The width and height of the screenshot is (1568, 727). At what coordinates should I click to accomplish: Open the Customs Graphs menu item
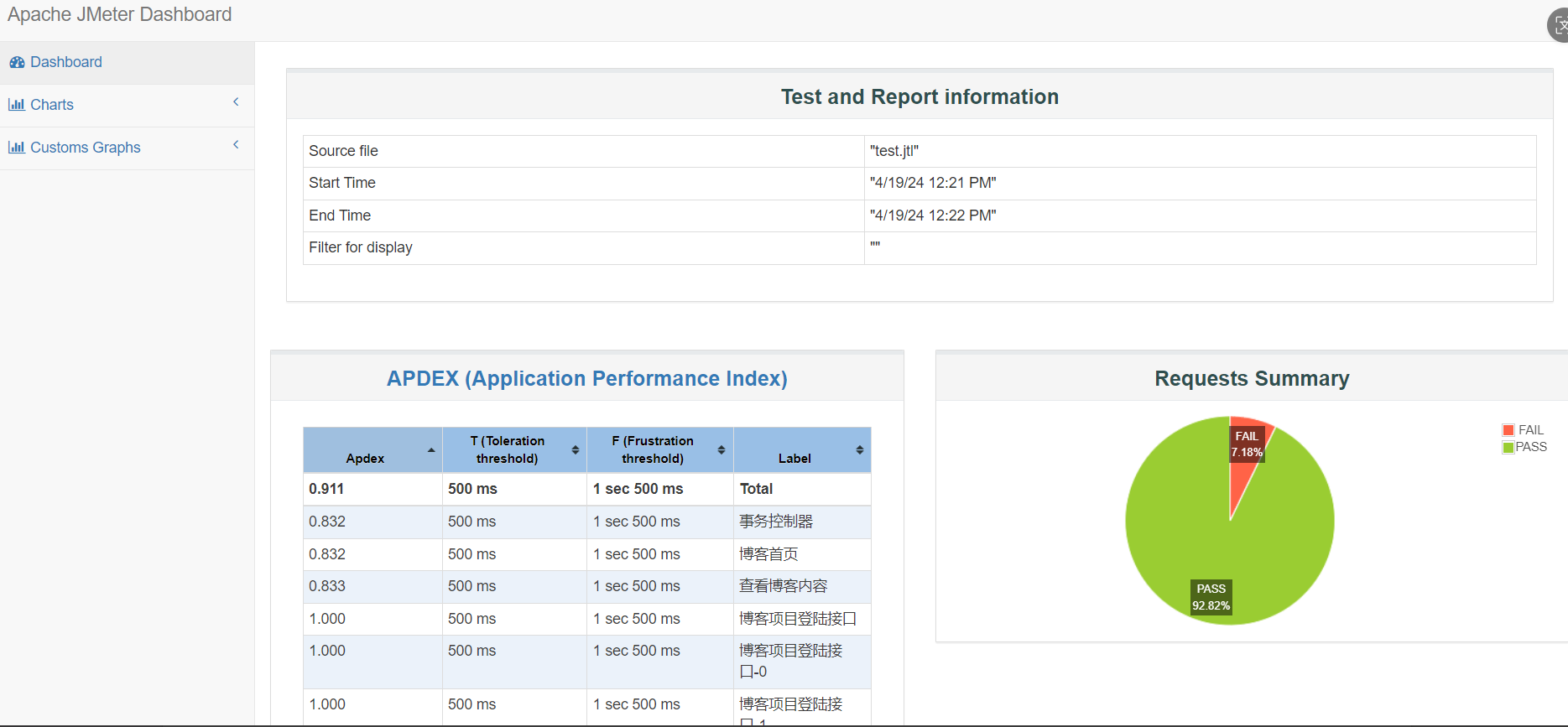coord(127,148)
